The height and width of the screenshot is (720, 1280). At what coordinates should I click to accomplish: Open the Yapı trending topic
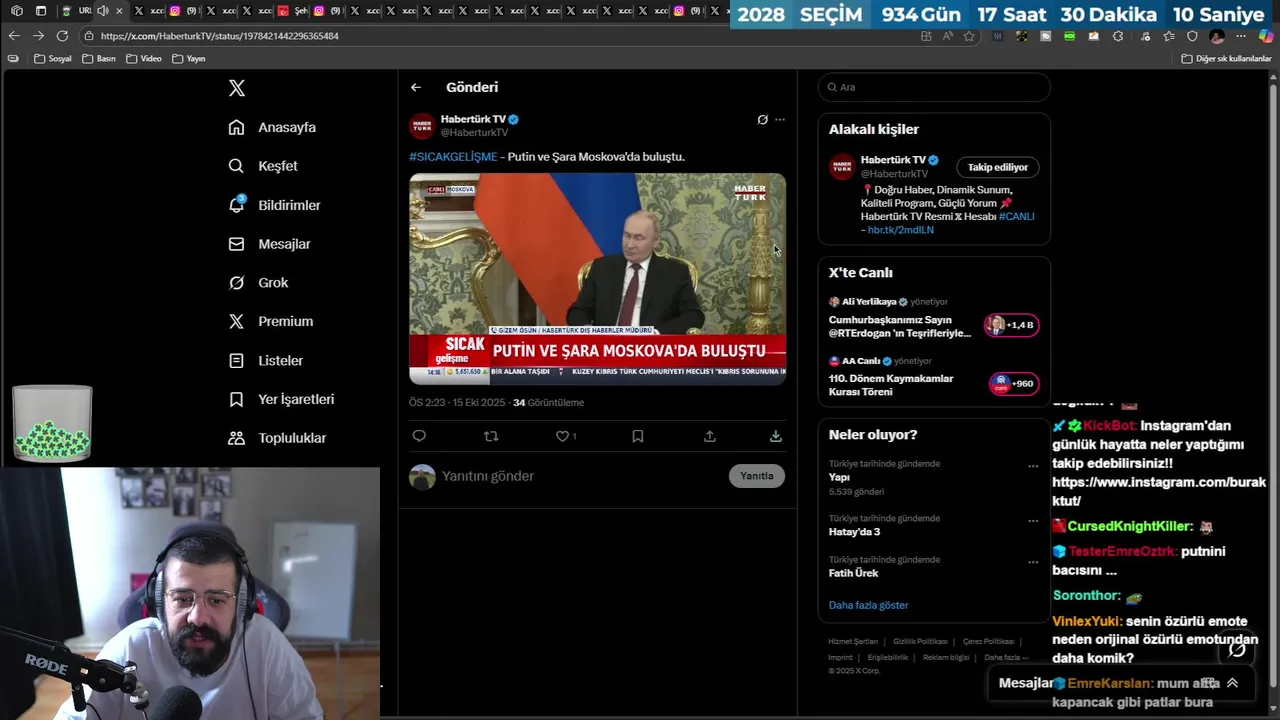click(x=839, y=477)
